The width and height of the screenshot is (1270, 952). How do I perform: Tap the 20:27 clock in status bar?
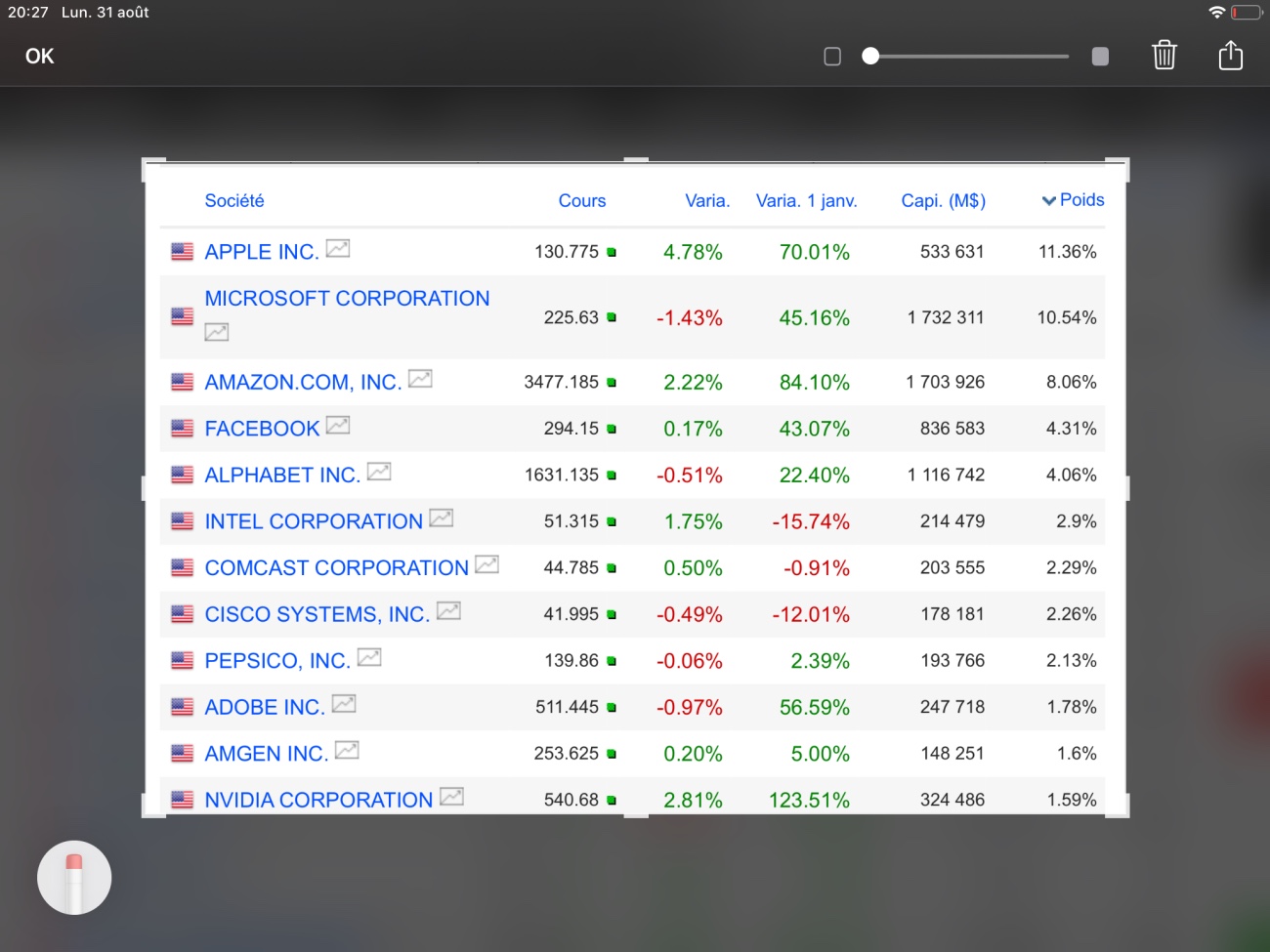tap(27, 13)
